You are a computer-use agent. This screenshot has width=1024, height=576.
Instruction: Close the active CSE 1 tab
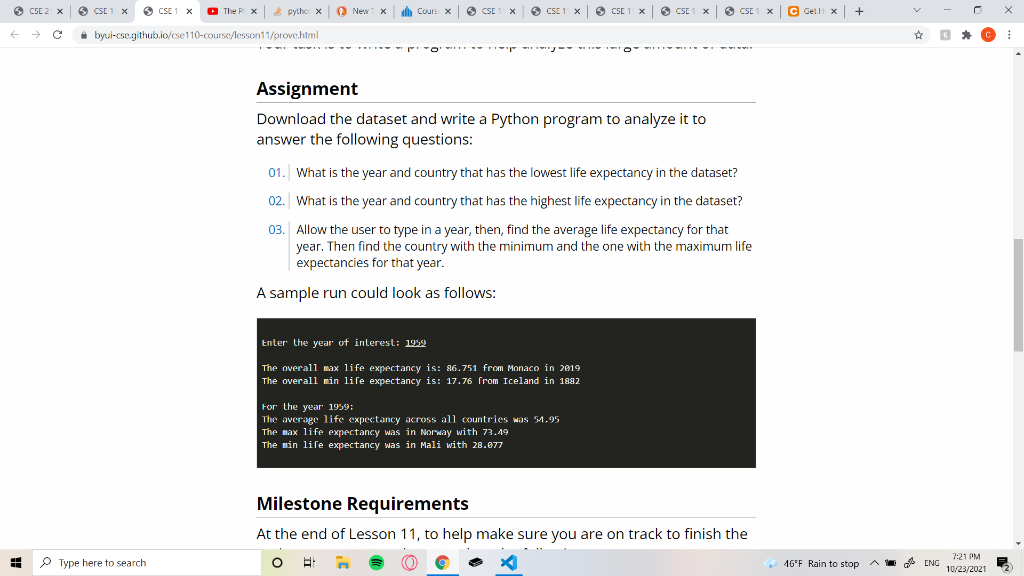[189, 11]
